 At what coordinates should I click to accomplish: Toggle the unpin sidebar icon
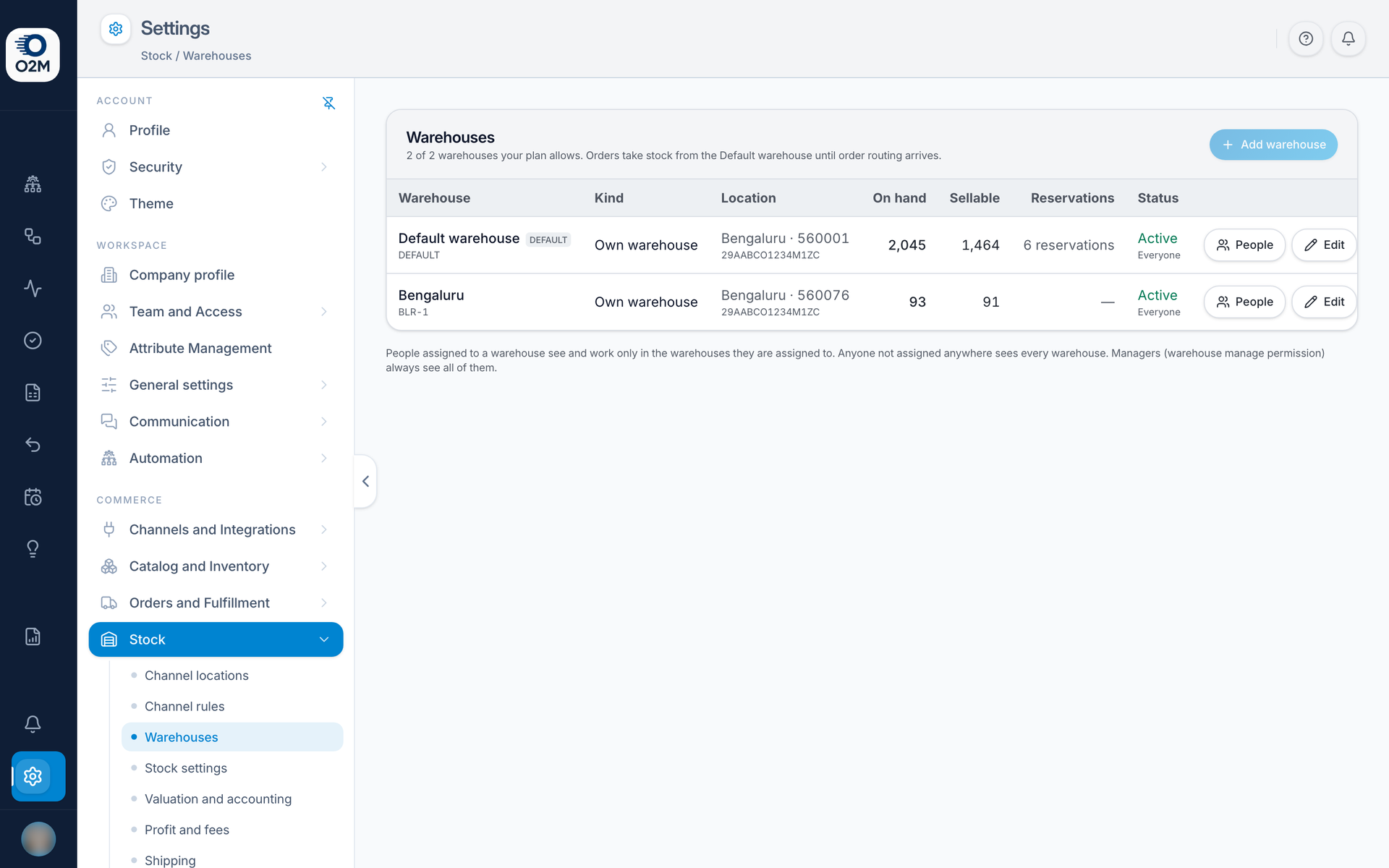(x=329, y=103)
